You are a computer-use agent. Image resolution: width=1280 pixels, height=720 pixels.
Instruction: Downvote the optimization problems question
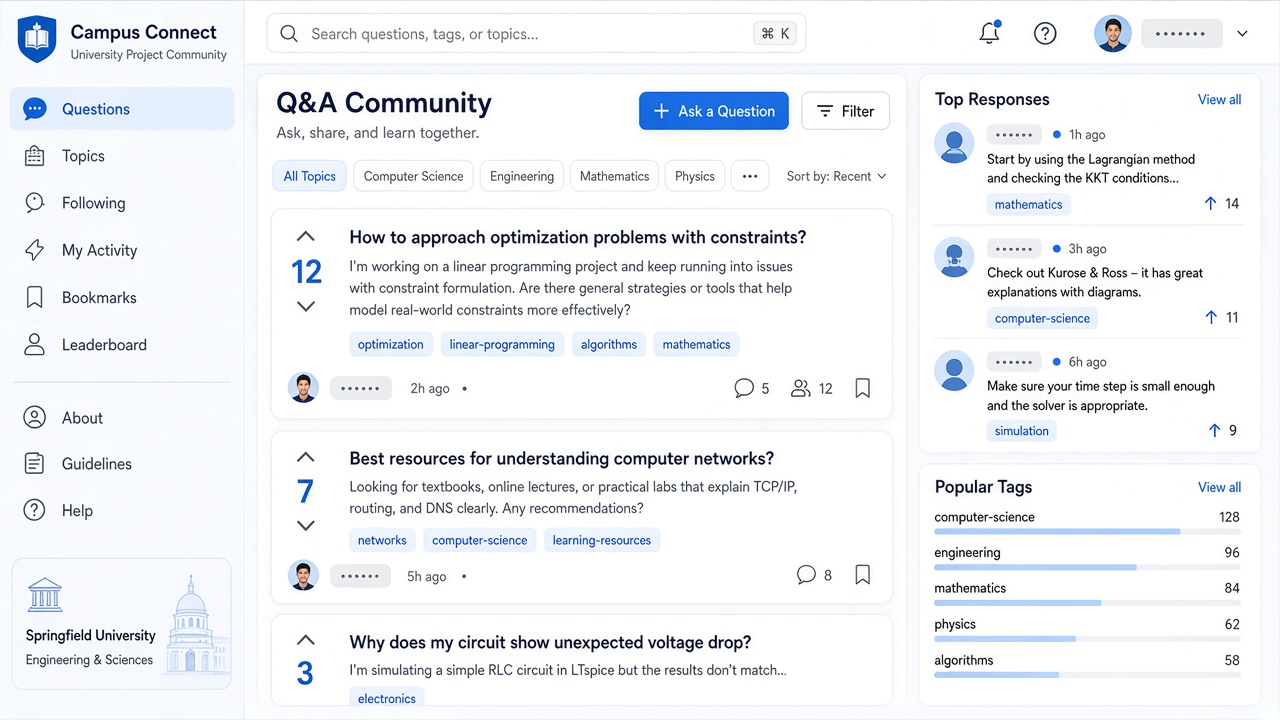(x=306, y=306)
